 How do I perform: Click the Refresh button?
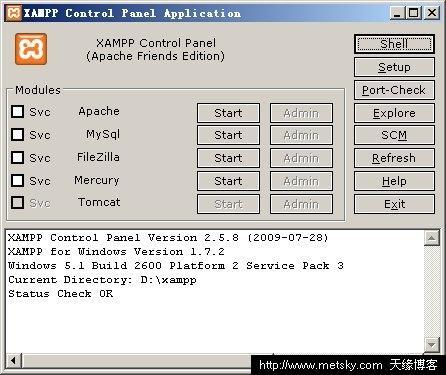pos(394,158)
